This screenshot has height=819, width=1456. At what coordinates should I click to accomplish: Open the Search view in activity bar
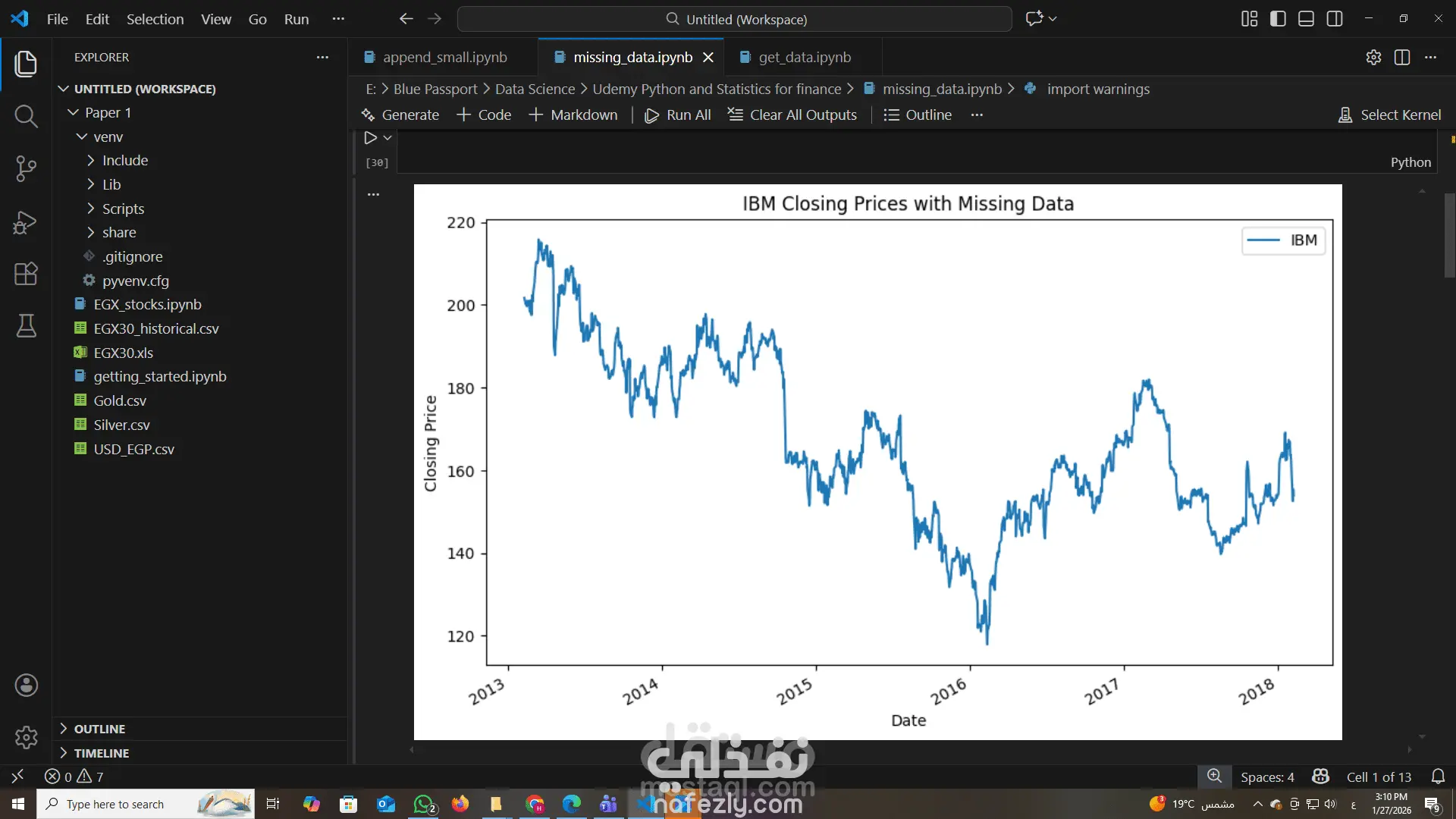tap(26, 116)
